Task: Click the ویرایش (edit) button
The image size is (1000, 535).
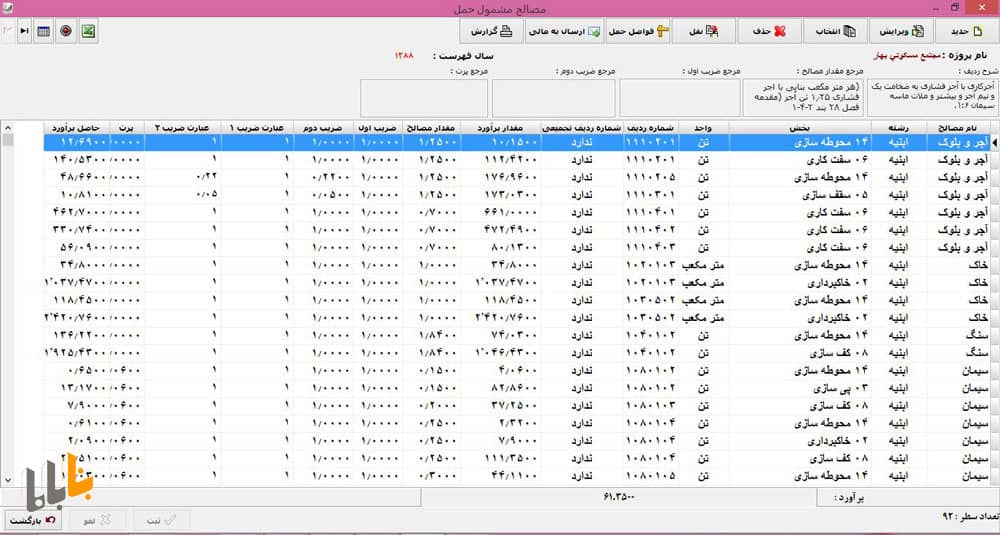Action: [x=902, y=31]
